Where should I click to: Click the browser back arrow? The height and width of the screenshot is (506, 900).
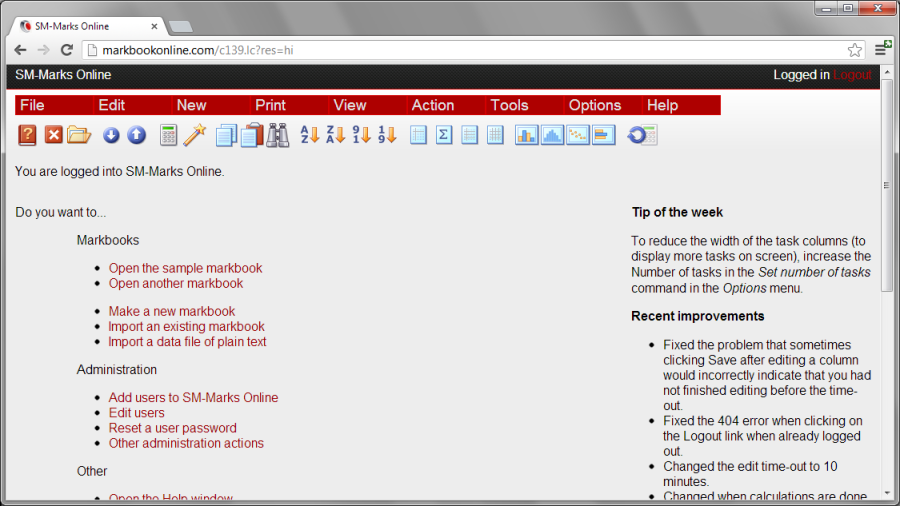20,50
